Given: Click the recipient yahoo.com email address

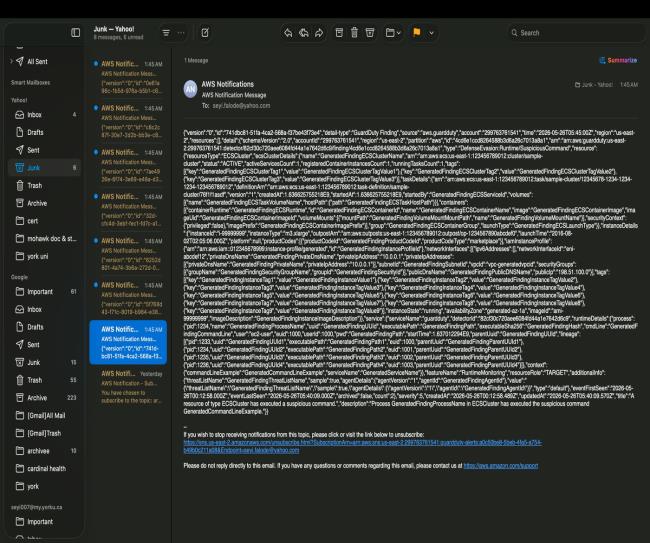Looking at the screenshot, I should pos(241,106).
